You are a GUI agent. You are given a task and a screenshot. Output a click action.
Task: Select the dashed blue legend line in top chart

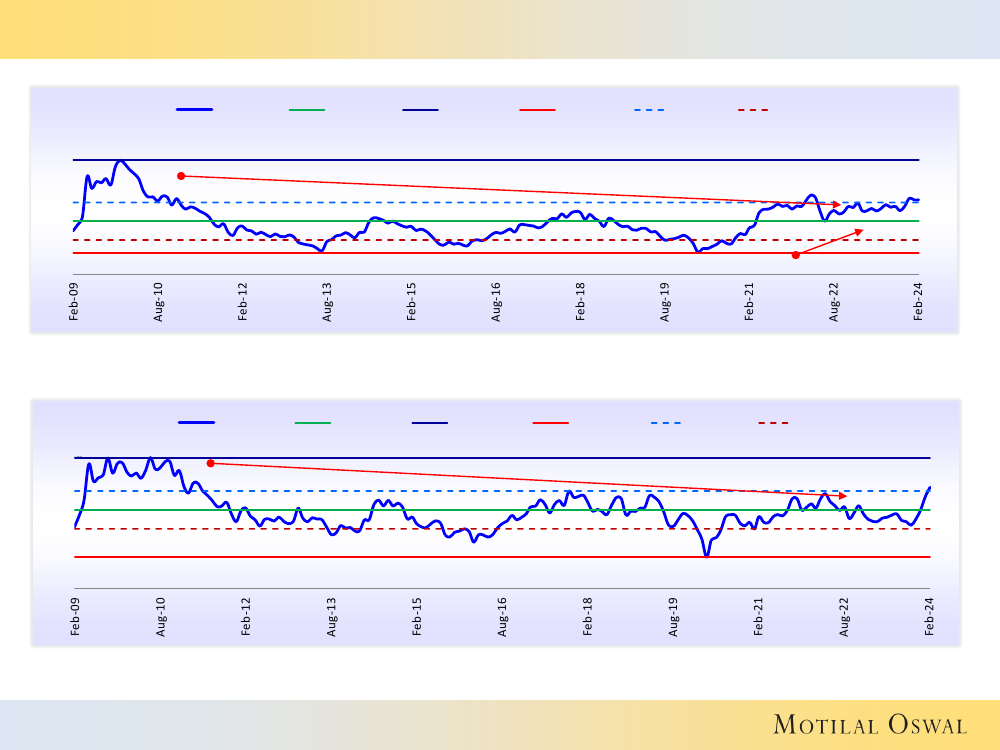point(649,109)
